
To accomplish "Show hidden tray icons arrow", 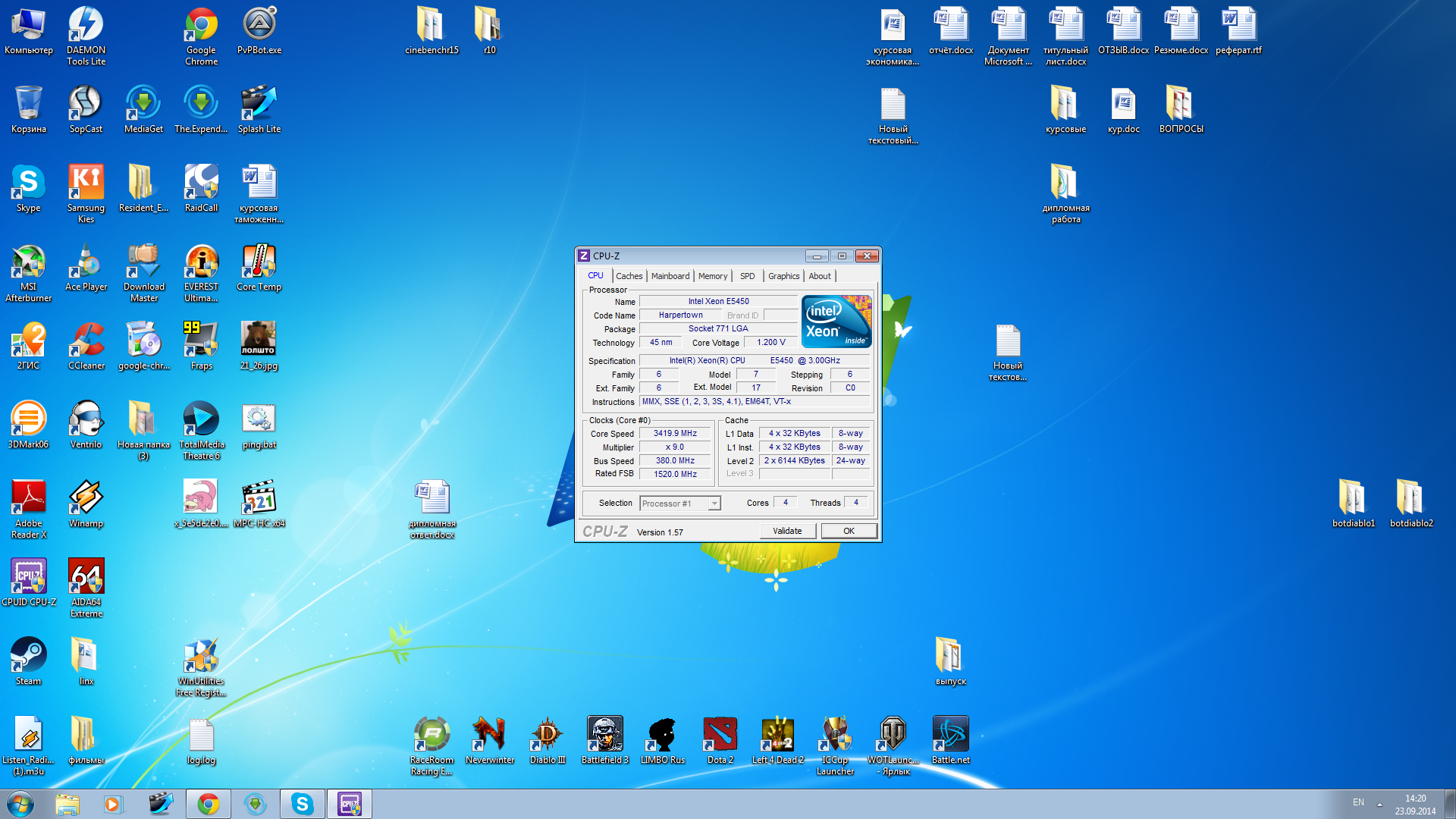I will pos(1379,804).
